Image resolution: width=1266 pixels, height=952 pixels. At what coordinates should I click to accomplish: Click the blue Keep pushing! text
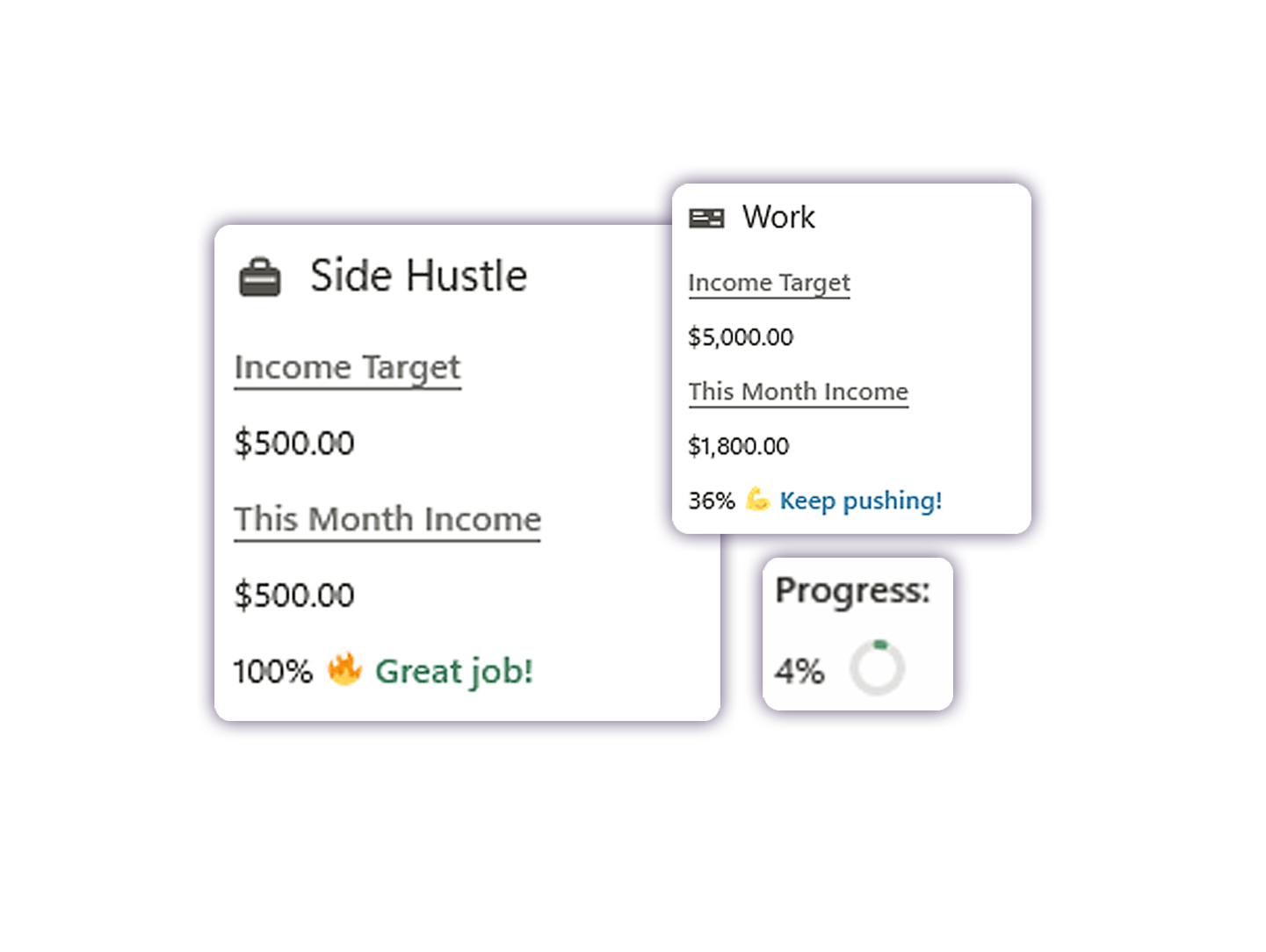[860, 501]
